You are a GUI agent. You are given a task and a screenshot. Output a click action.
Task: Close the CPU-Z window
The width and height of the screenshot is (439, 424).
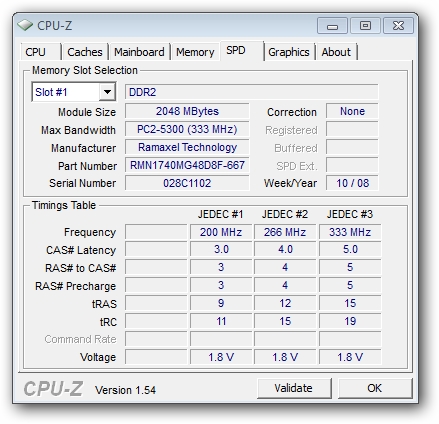pos(398,26)
